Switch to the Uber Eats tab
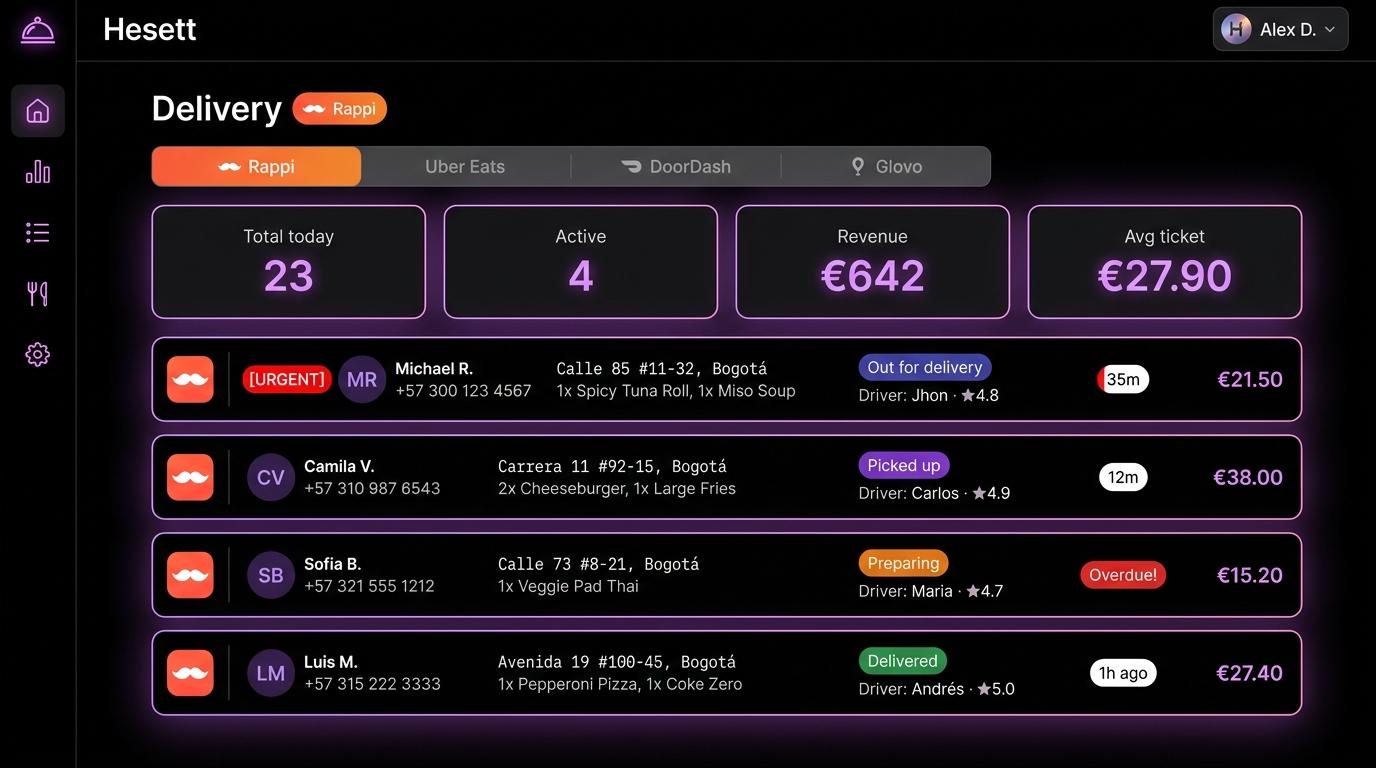1376x768 pixels. point(465,167)
